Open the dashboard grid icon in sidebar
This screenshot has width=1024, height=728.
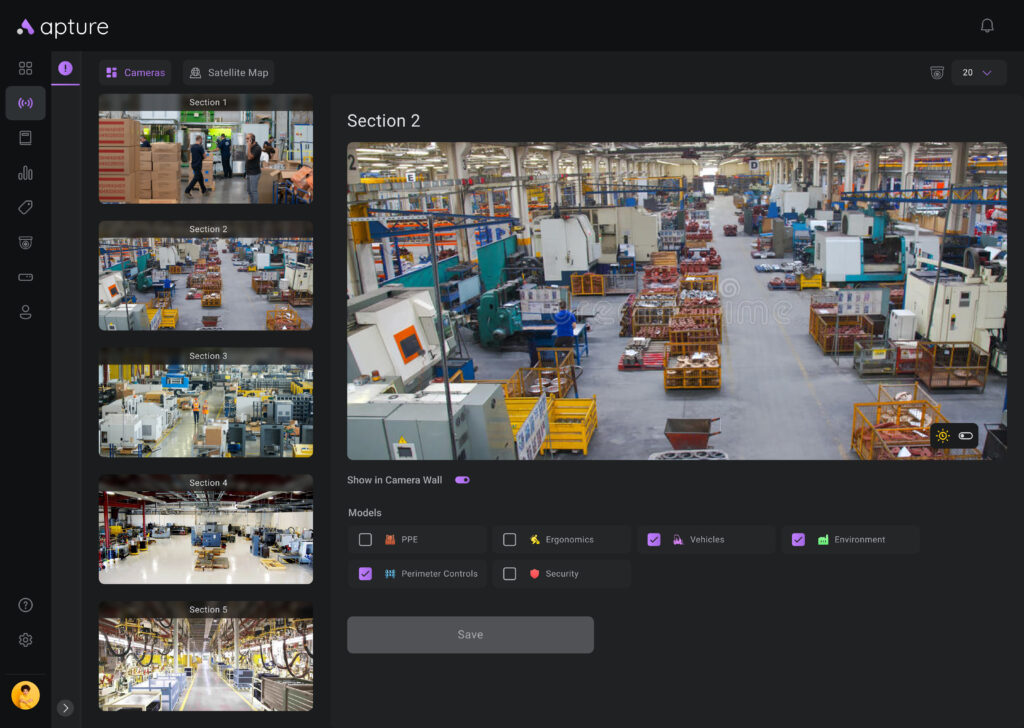[25, 68]
